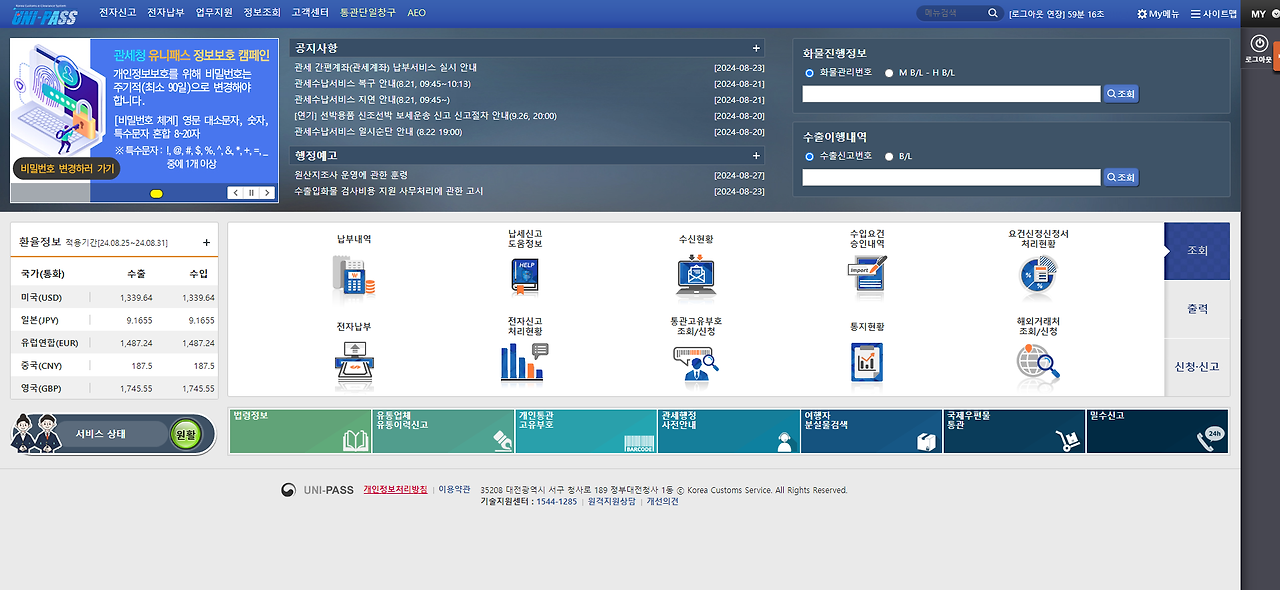
Task: Click the 로그아웃 power icon
Action: click(x=1259, y=43)
